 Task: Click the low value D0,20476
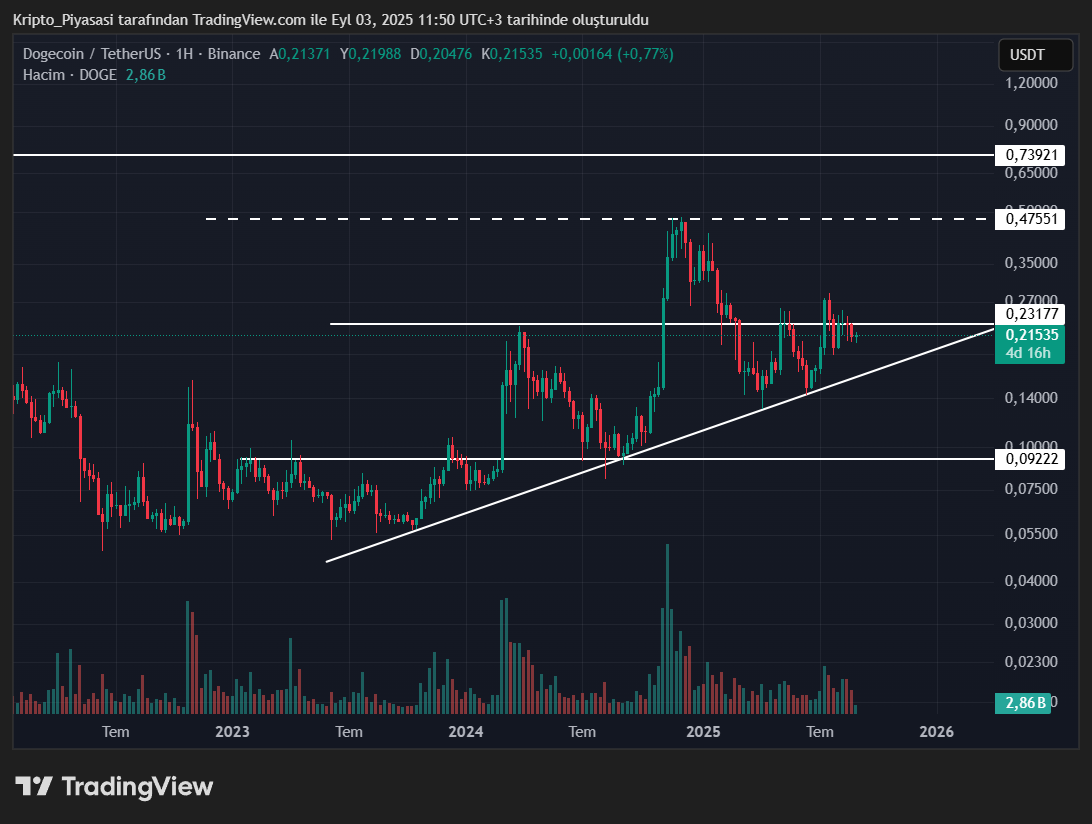pyautogui.click(x=441, y=54)
